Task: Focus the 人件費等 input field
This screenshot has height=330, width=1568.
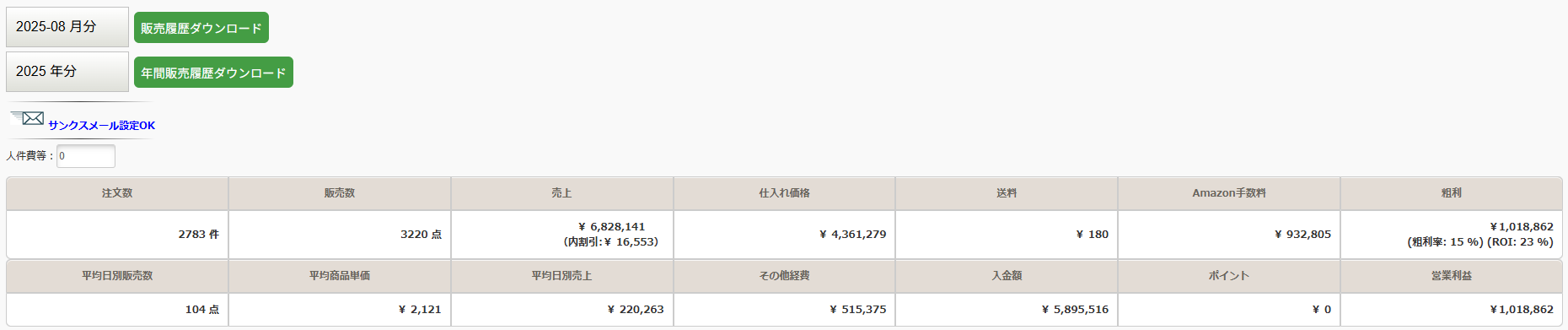Action: pyautogui.click(x=86, y=156)
